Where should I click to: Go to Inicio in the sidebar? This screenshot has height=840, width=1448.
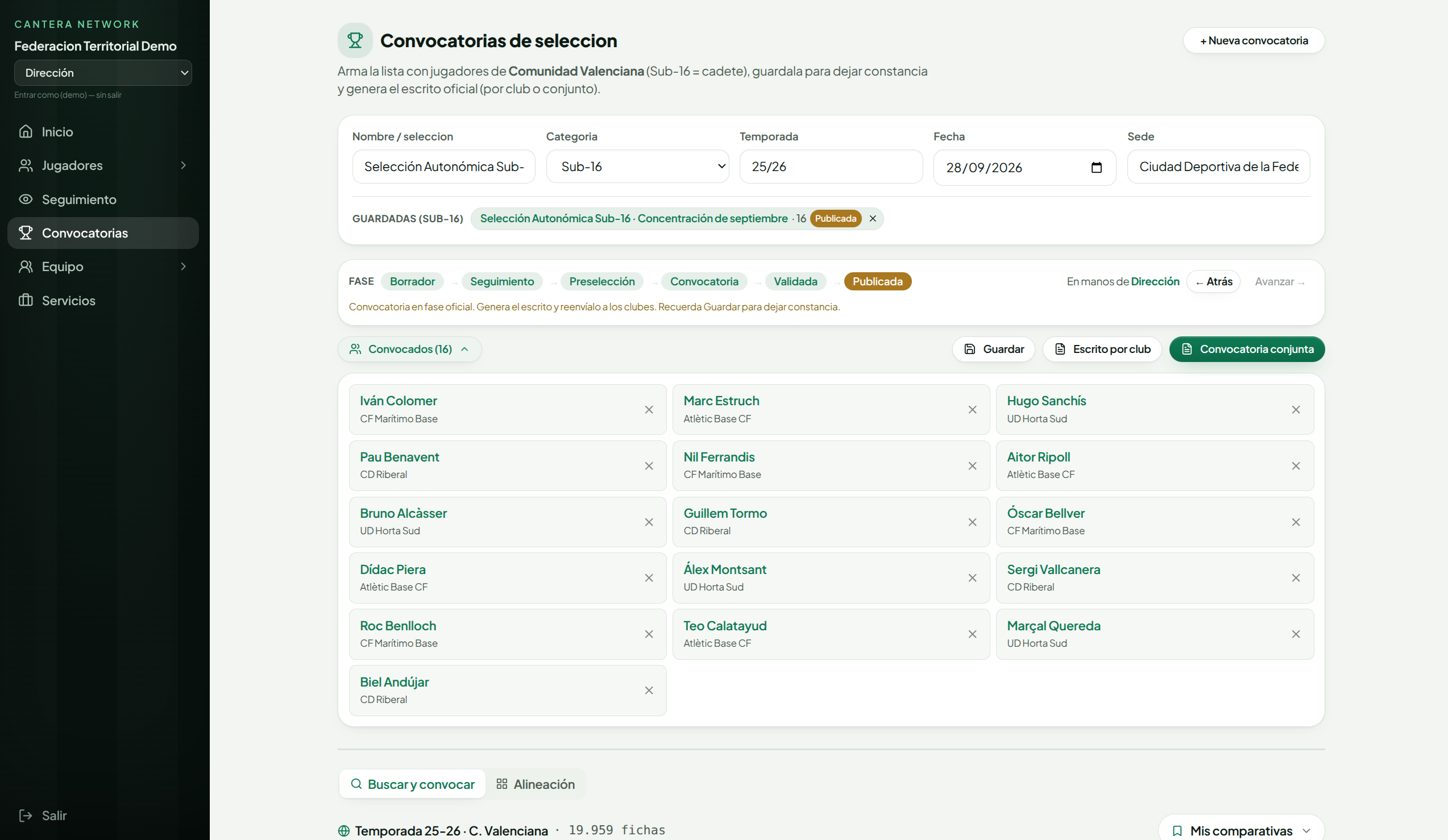[103, 132]
